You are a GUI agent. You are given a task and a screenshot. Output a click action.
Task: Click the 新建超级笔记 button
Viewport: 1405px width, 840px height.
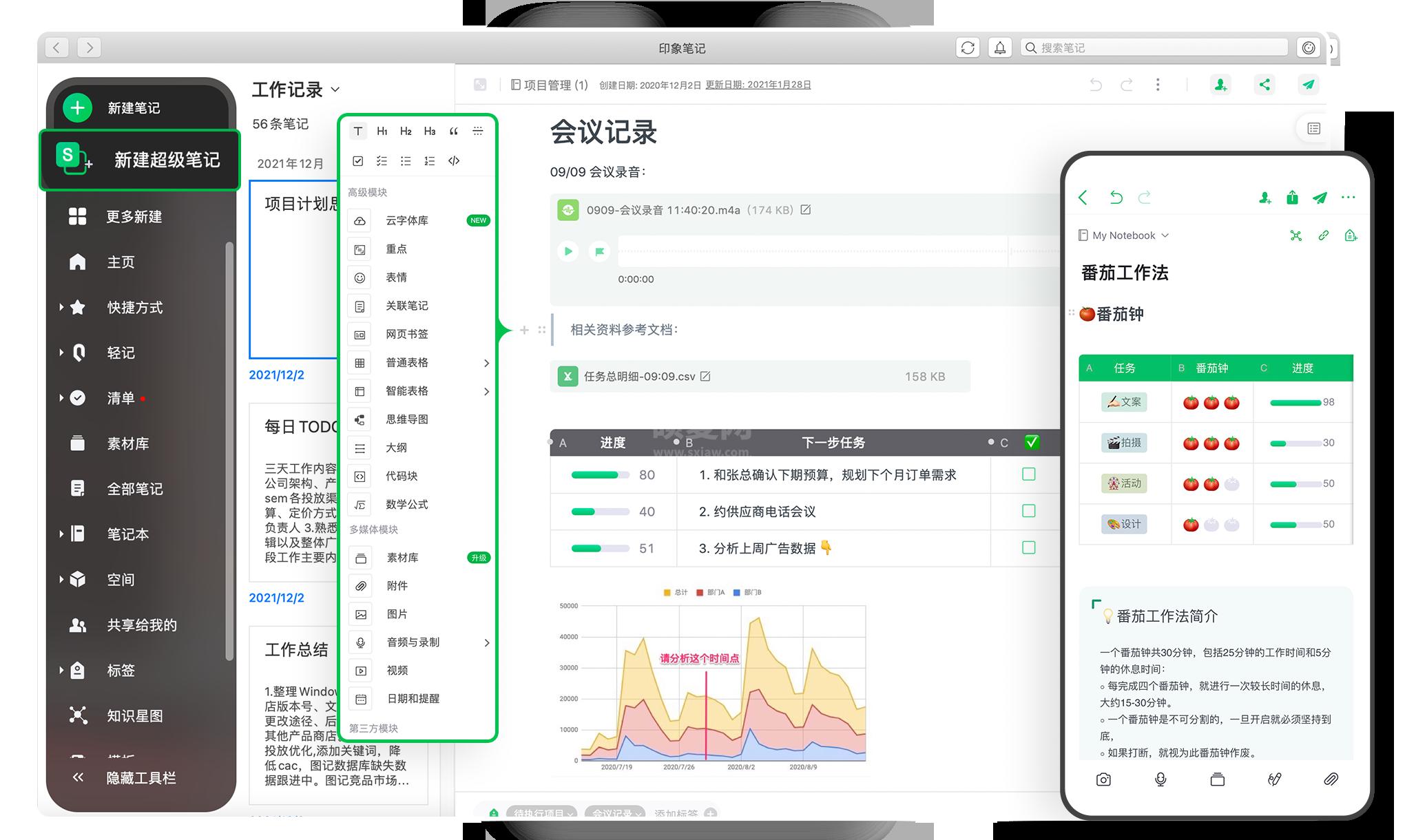pos(140,160)
